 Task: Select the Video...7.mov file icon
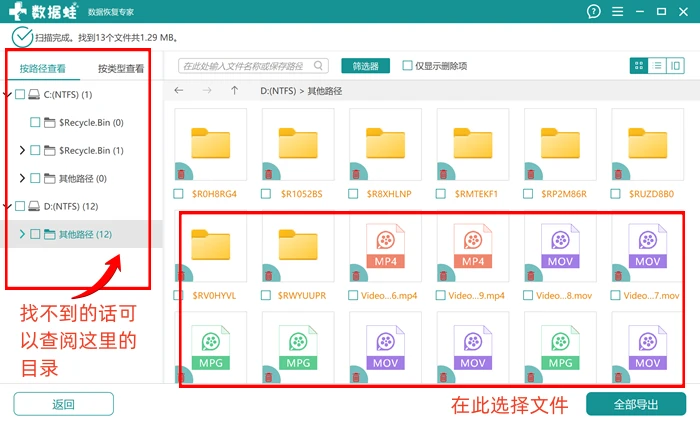pyautogui.click(x=648, y=246)
